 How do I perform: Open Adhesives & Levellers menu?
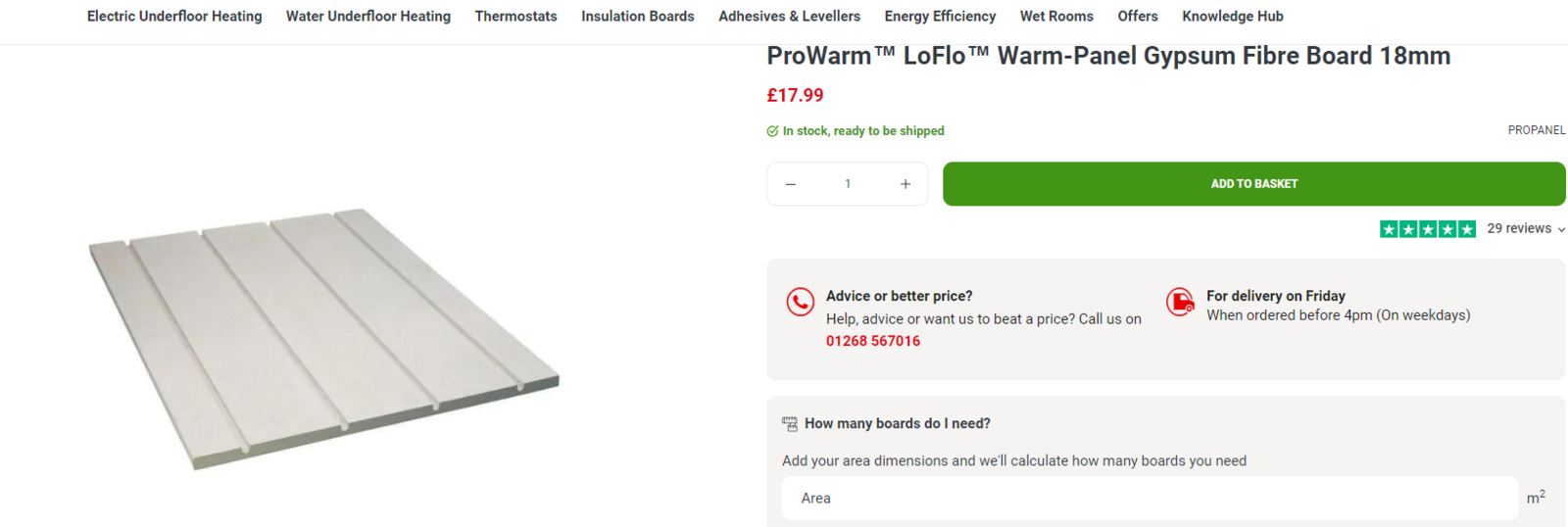tap(789, 17)
